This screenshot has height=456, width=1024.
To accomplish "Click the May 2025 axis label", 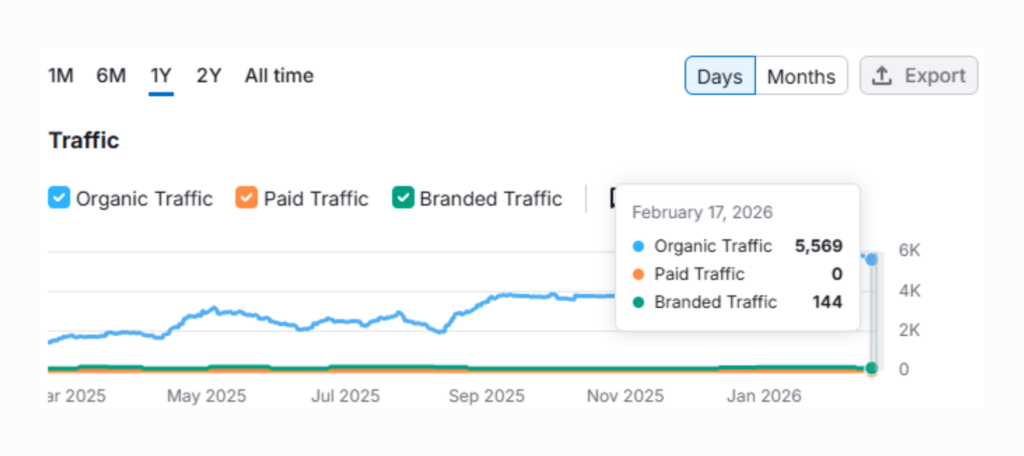I will [x=206, y=396].
